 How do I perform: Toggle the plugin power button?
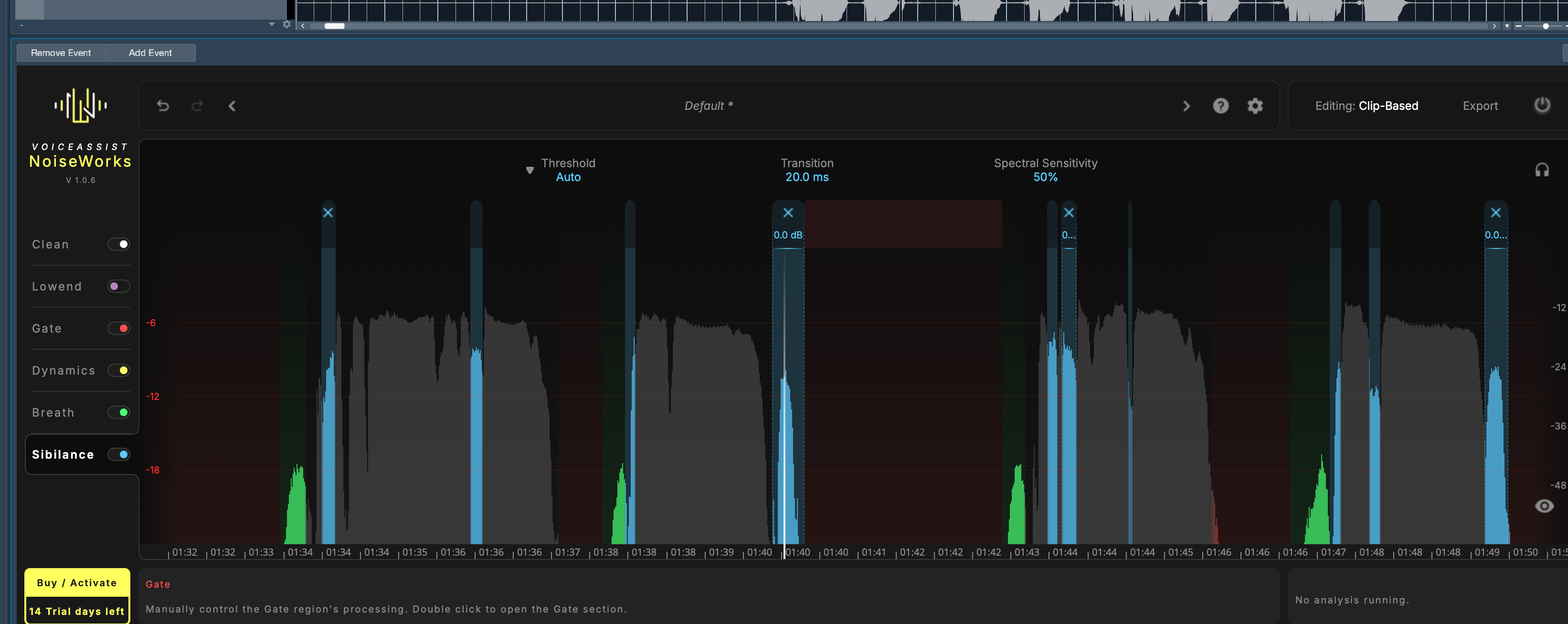point(1541,105)
